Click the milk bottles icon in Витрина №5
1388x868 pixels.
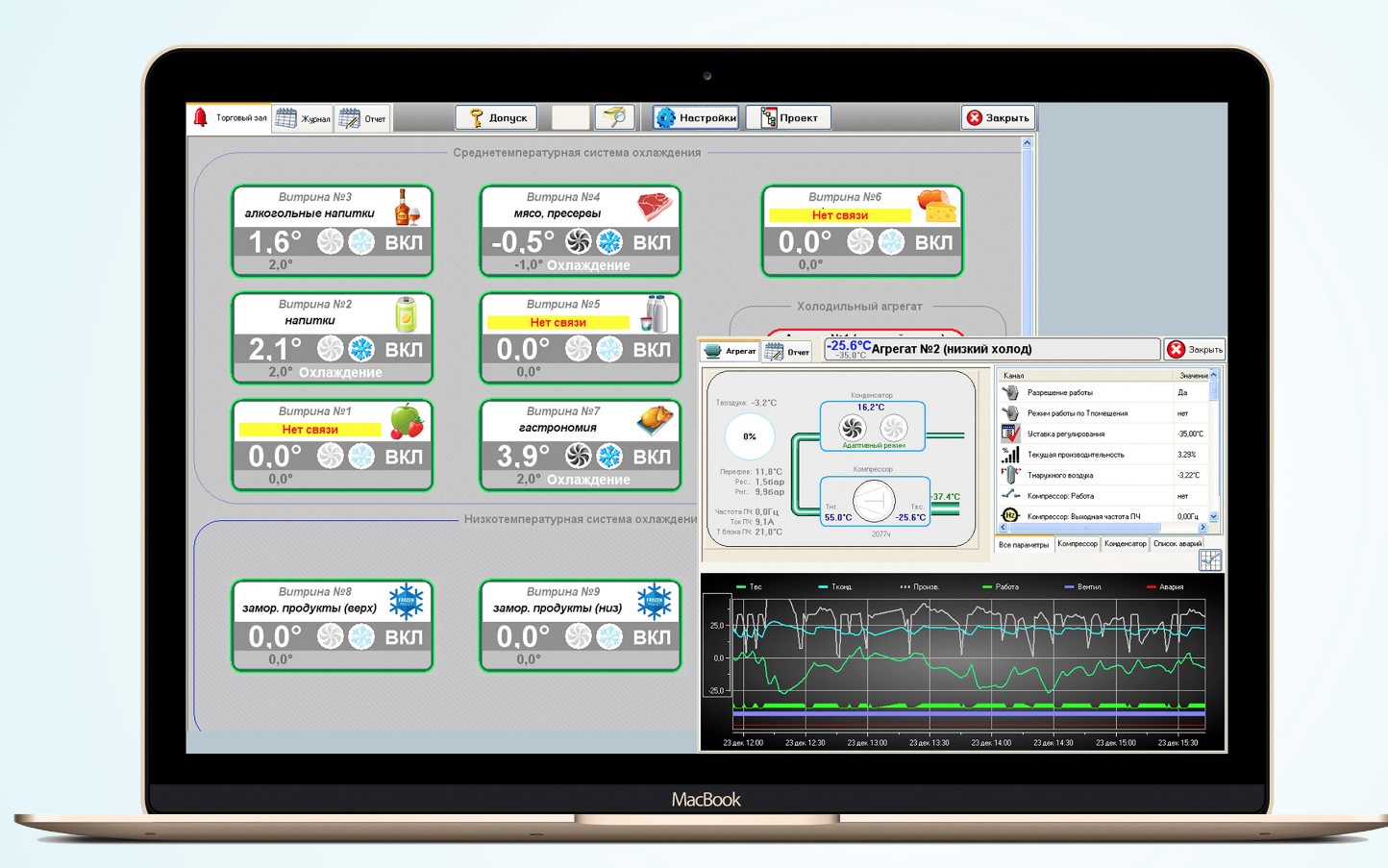click(656, 313)
